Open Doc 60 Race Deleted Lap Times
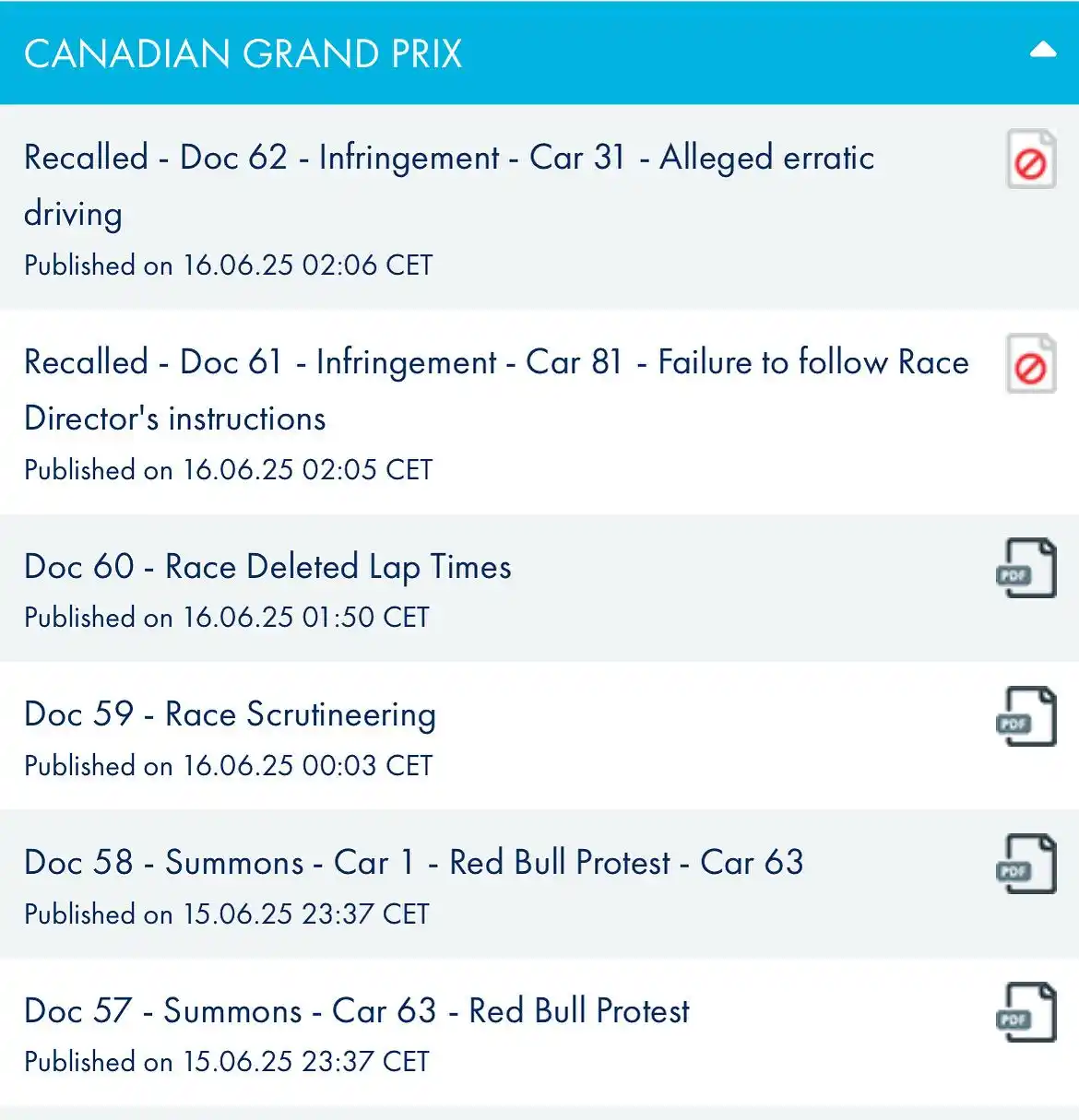 [267, 567]
